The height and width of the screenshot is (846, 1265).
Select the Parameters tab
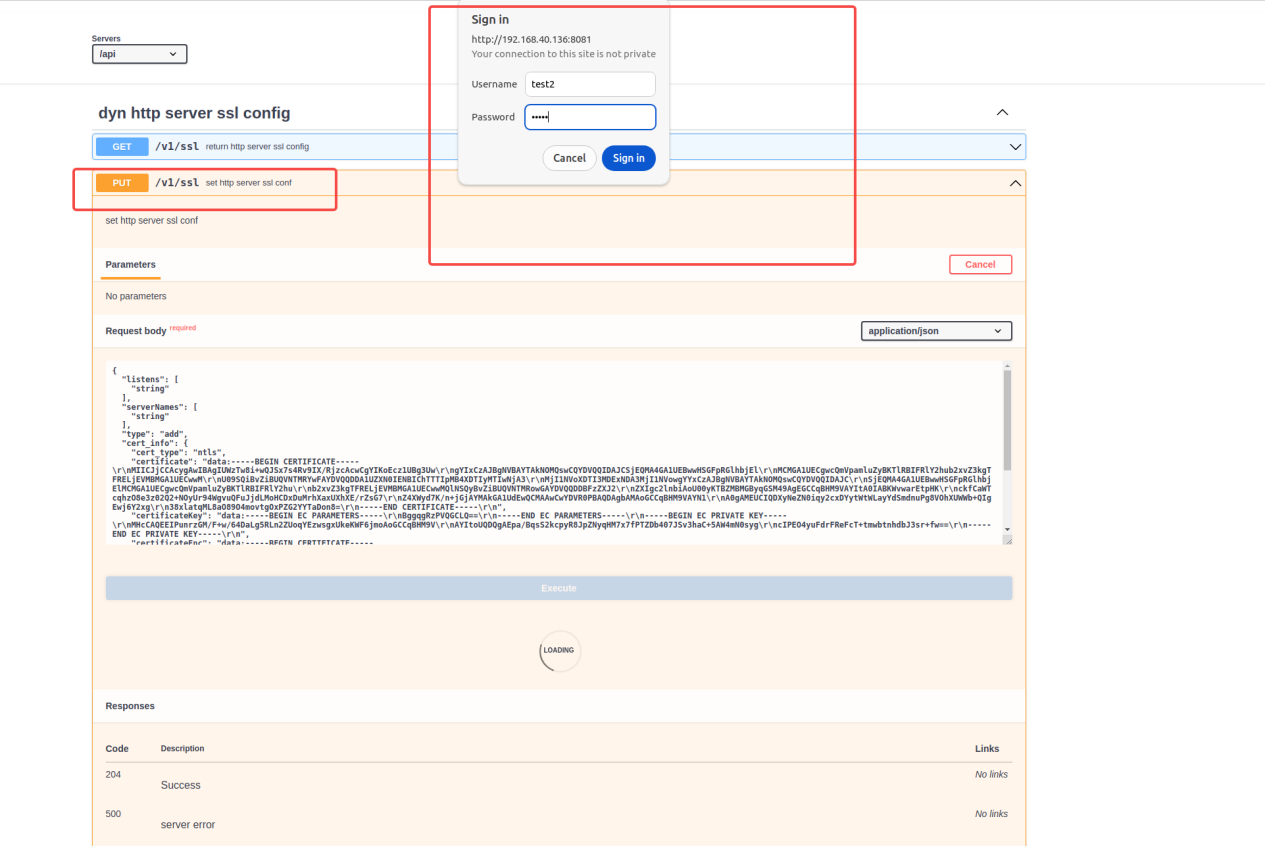pyautogui.click(x=131, y=265)
